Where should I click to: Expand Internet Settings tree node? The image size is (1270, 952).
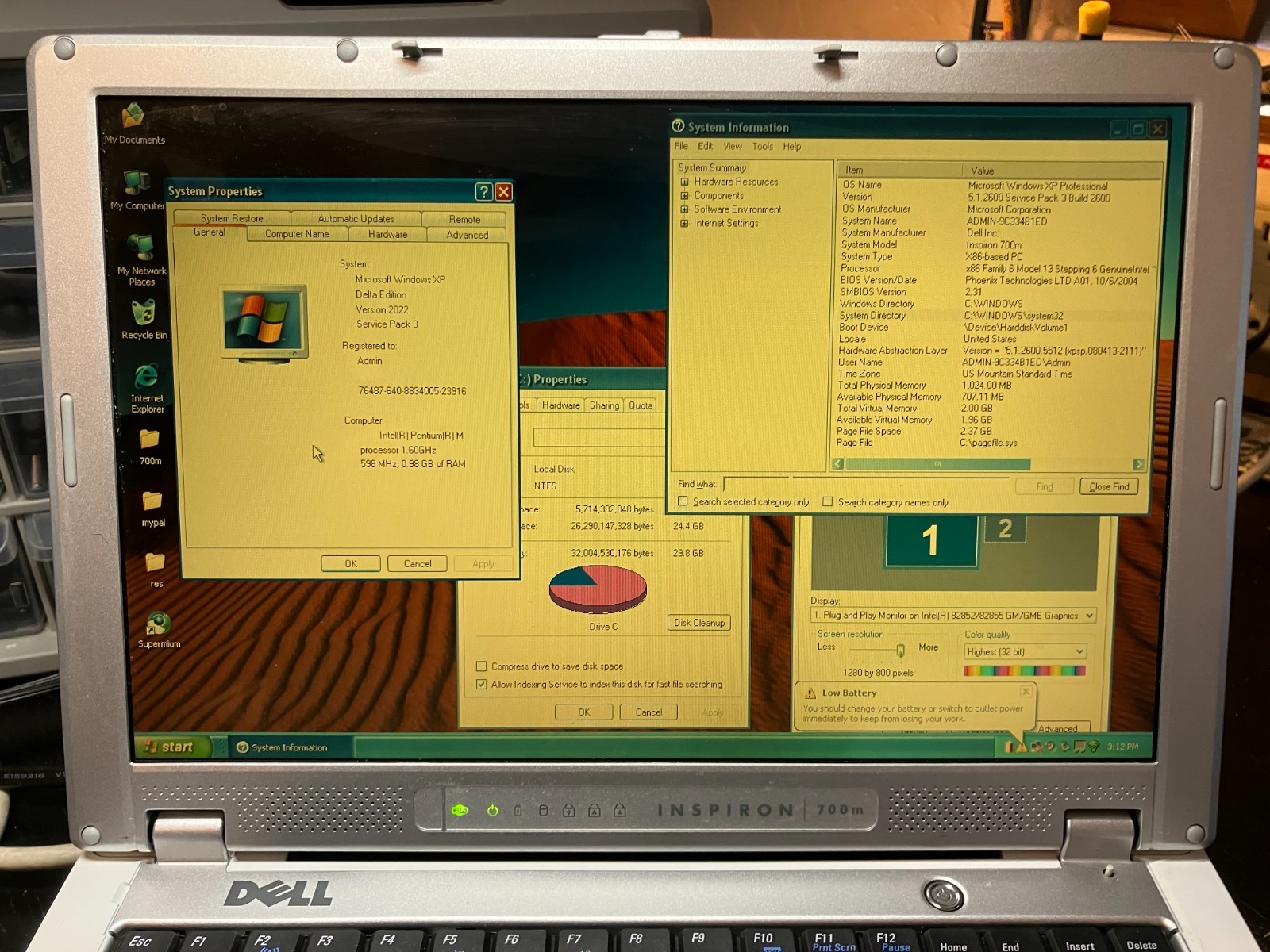pos(684,224)
